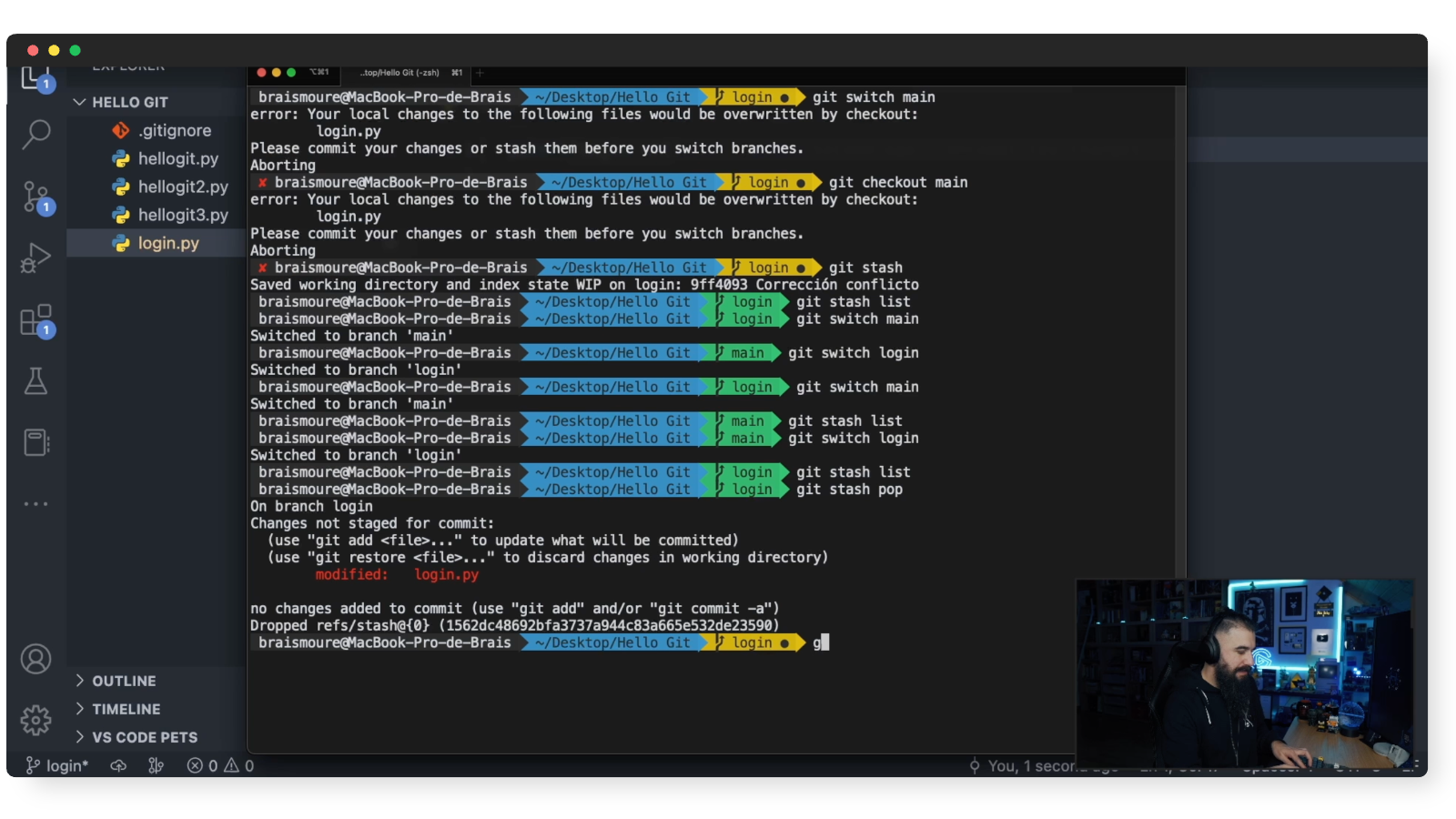Minimize the terminal window with yellow button
1456x819 pixels.
tap(277, 73)
